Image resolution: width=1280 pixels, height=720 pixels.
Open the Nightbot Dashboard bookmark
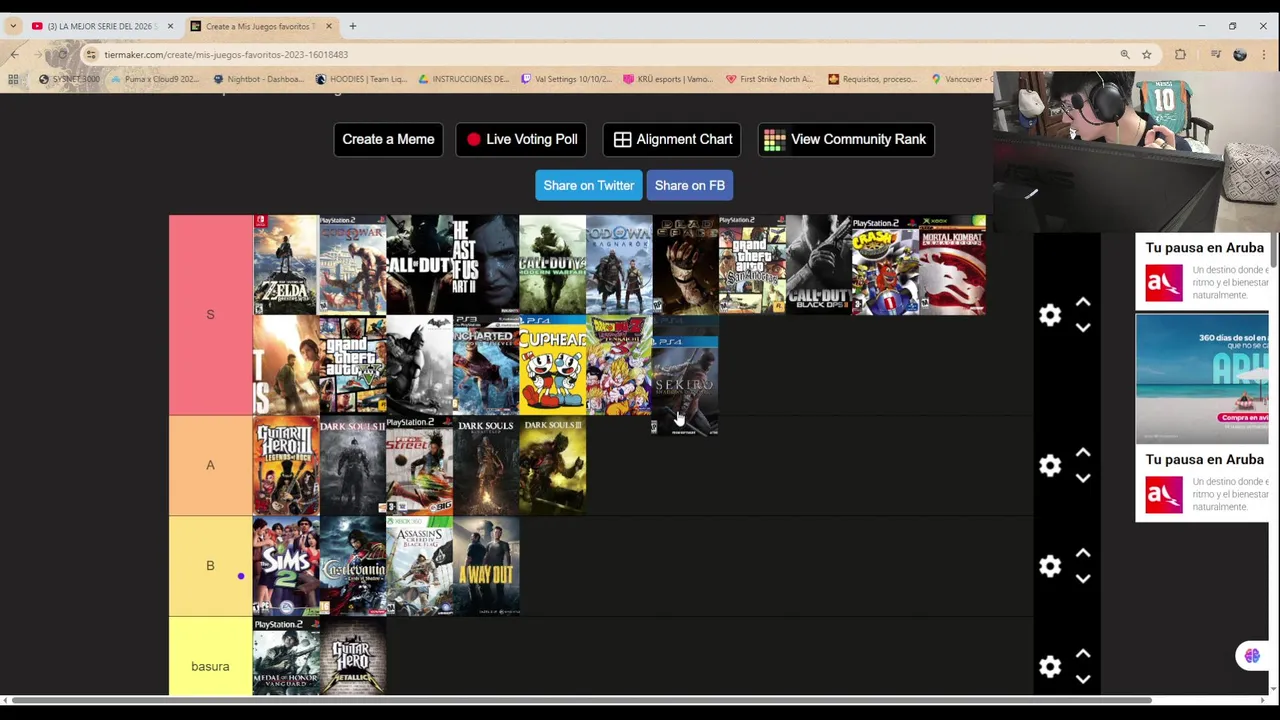pyautogui.click(x=258, y=79)
